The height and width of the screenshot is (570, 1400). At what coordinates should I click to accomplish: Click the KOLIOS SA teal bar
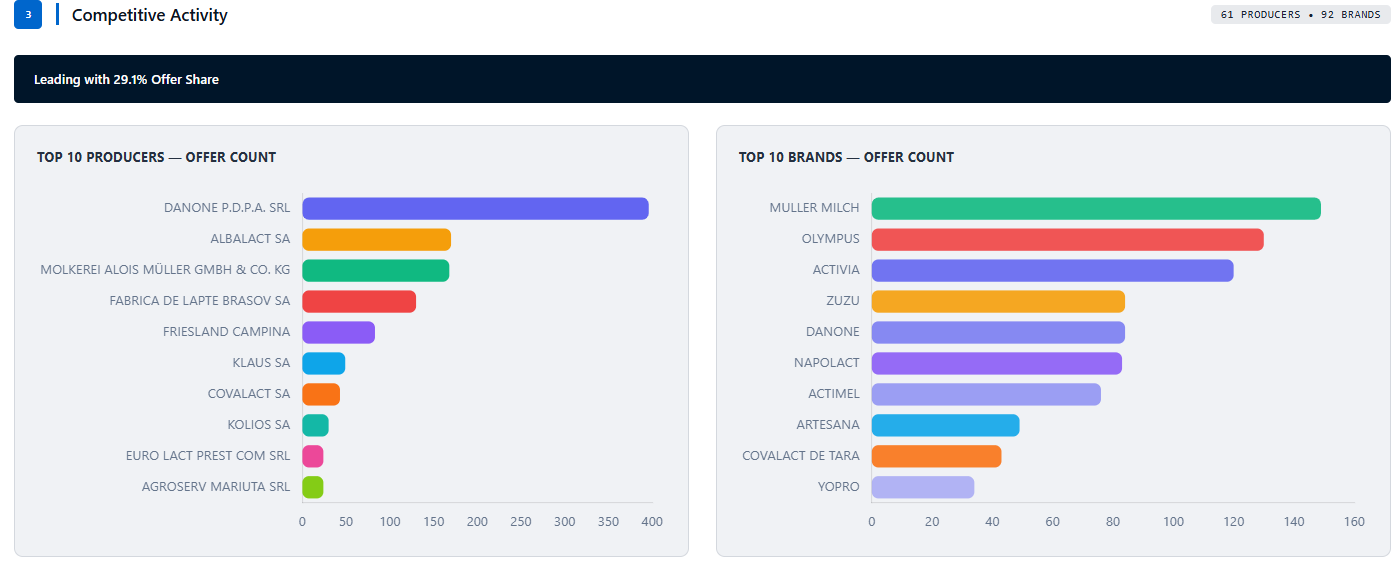coord(315,425)
